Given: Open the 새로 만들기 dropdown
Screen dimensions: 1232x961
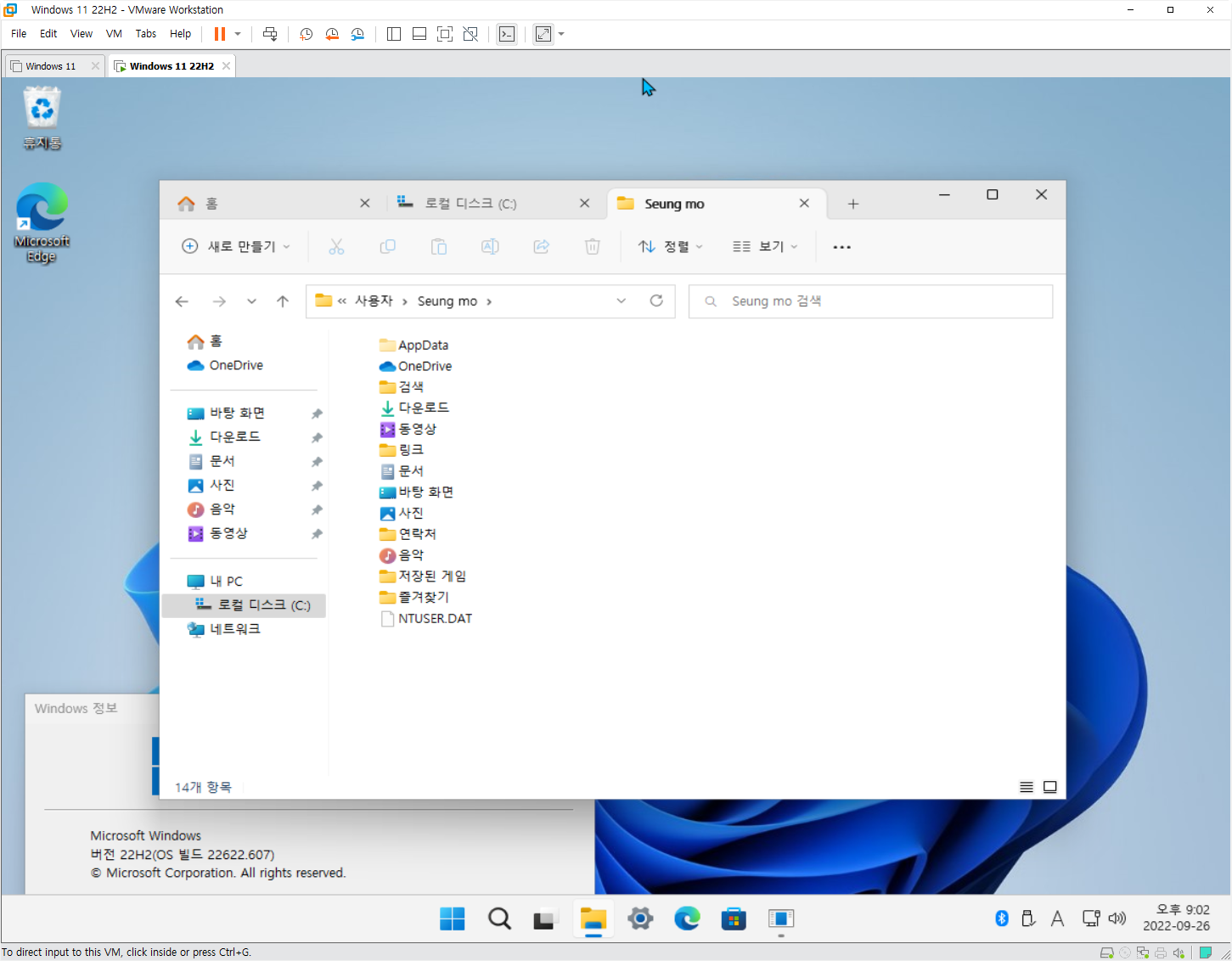Looking at the screenshot, I should click(236, 246).
